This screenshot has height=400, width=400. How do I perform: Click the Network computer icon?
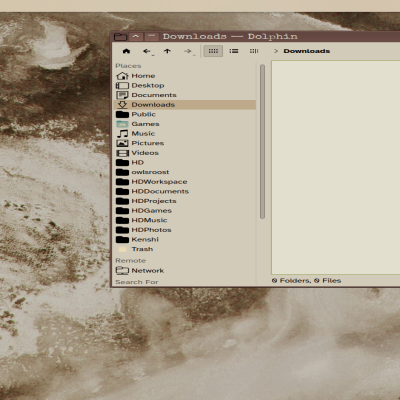click(122, 271)
